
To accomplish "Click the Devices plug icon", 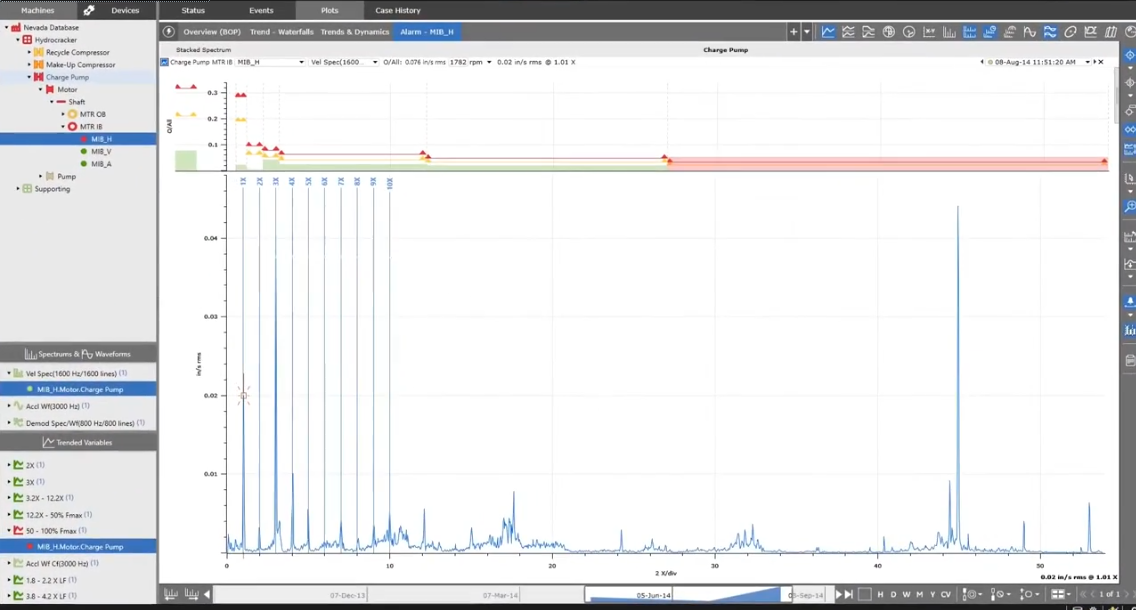I will click(89, 10).
